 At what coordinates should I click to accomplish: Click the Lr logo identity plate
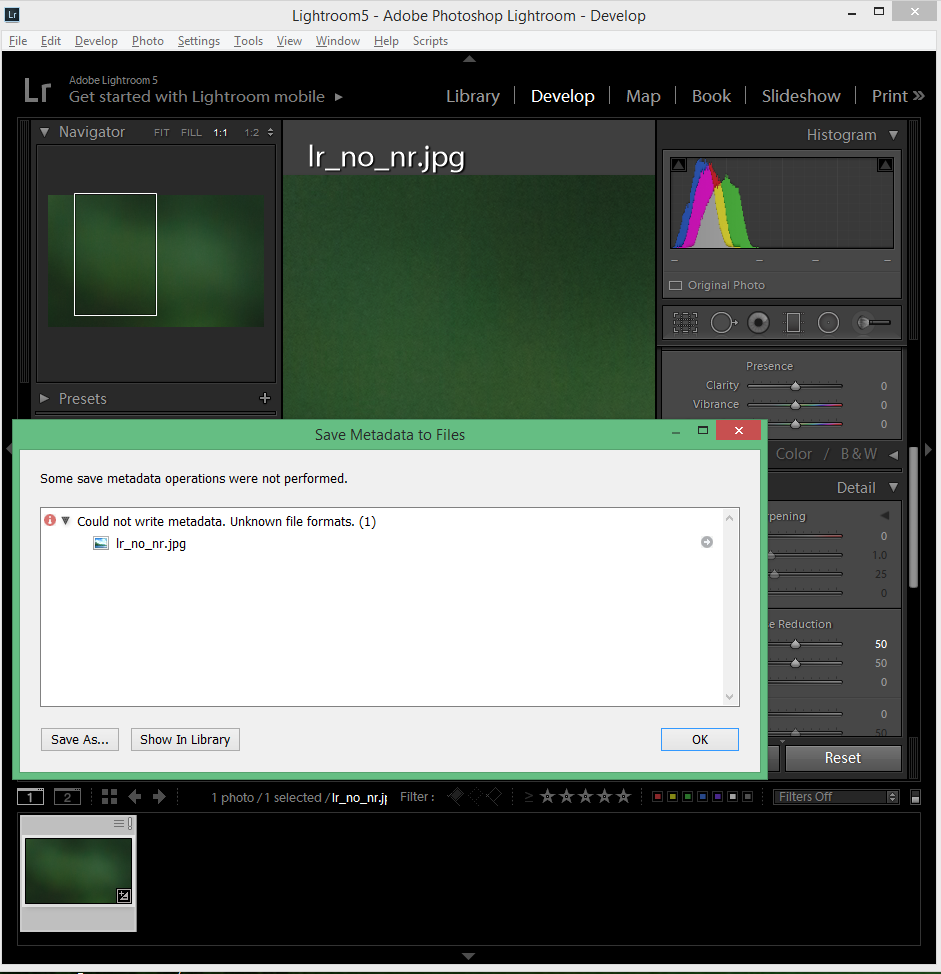coord(37,90)
